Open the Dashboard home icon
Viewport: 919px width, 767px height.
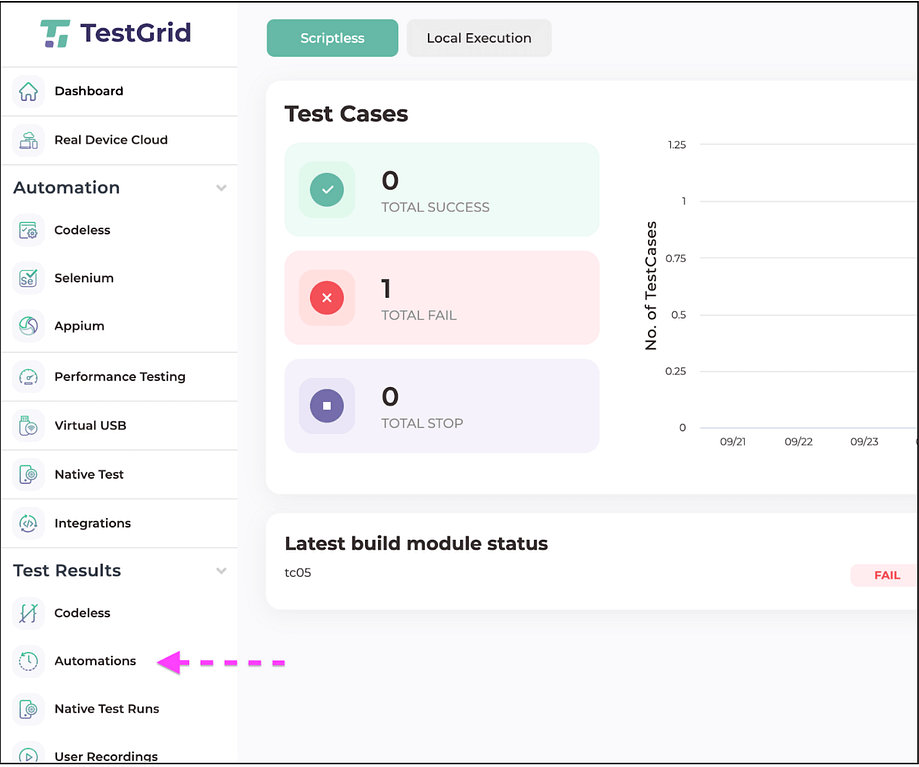point(28,91)
